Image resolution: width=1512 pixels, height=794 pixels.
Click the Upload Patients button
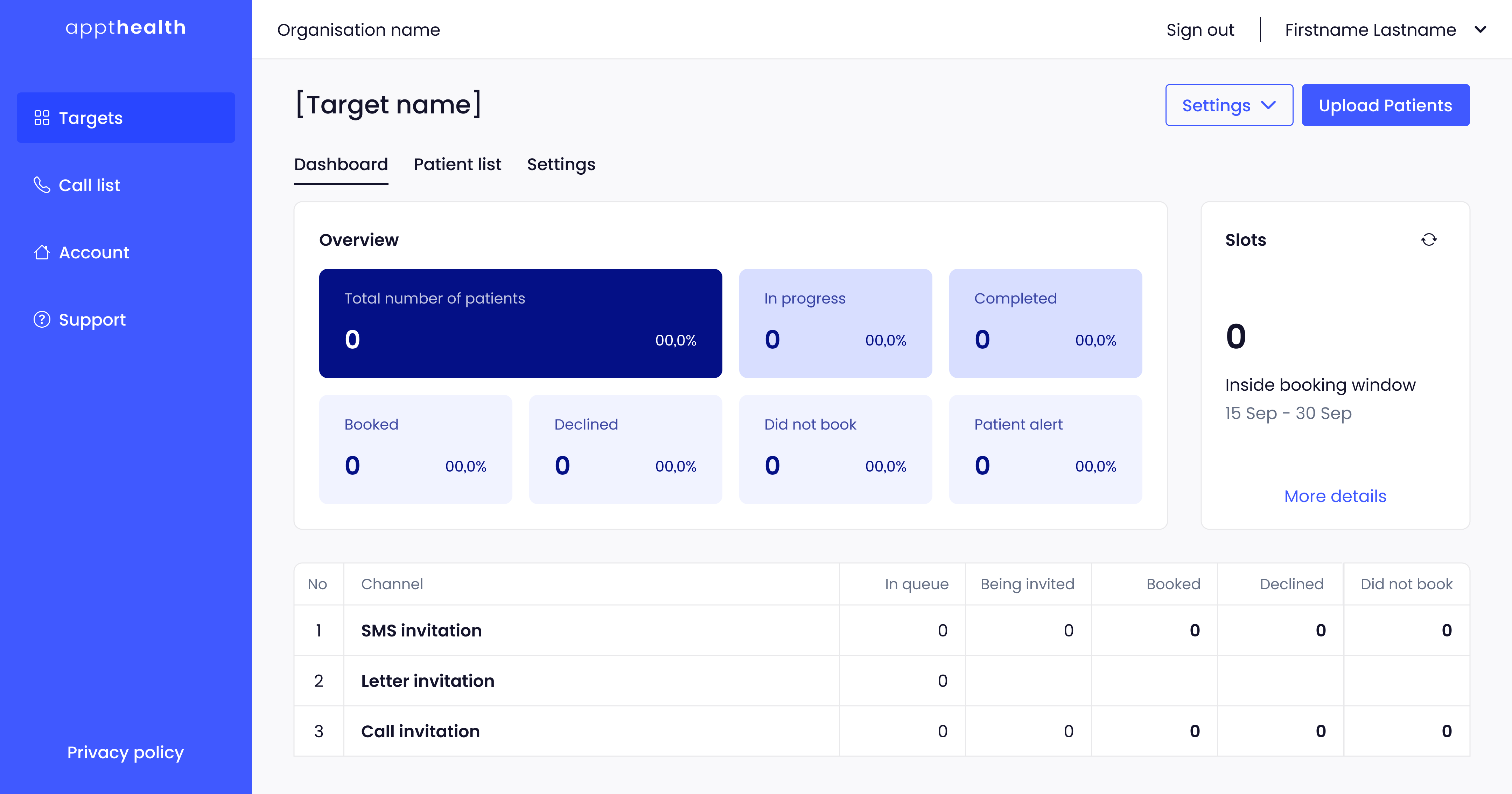click(1385, 105)
